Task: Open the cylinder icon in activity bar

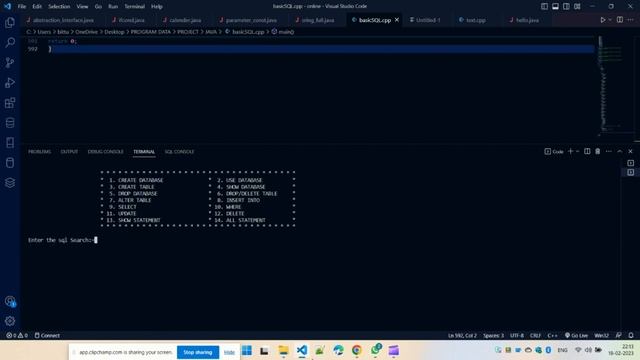Action: click(10, 162)
